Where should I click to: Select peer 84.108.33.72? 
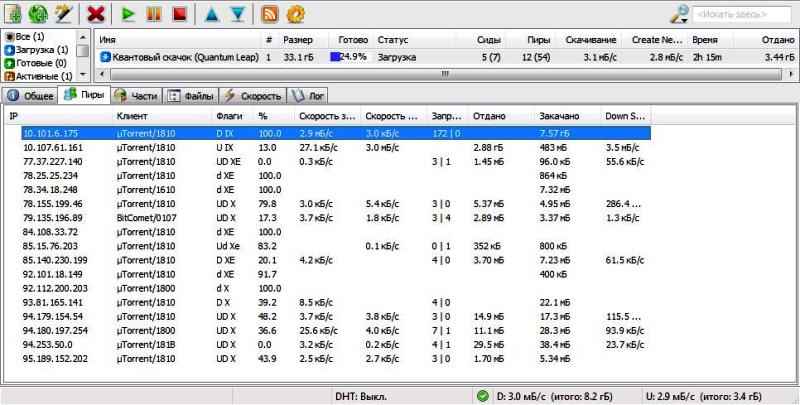[336, 232]
